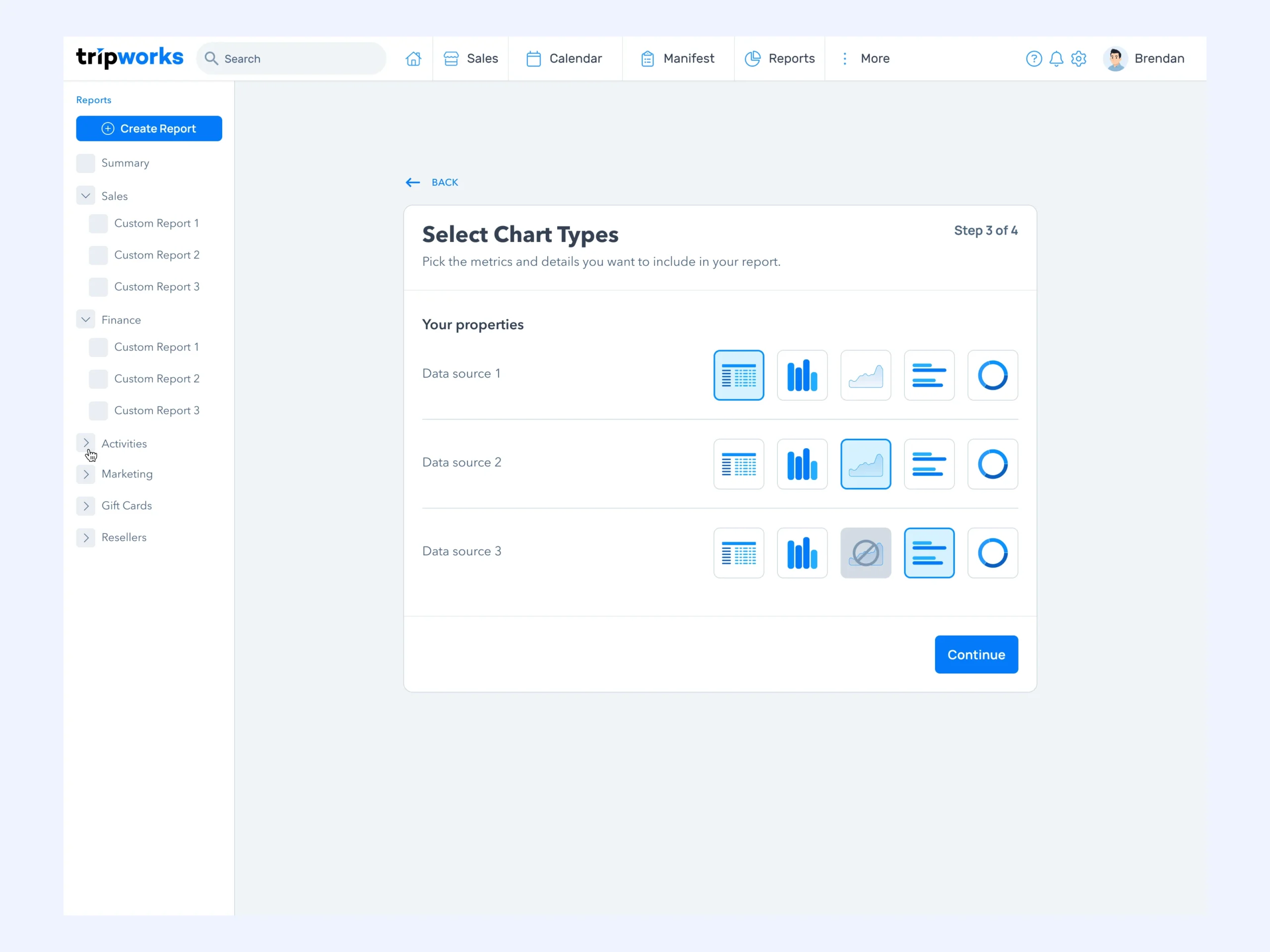
Task: Click the Reports breadcrumb link
Action: click(94, 100)
